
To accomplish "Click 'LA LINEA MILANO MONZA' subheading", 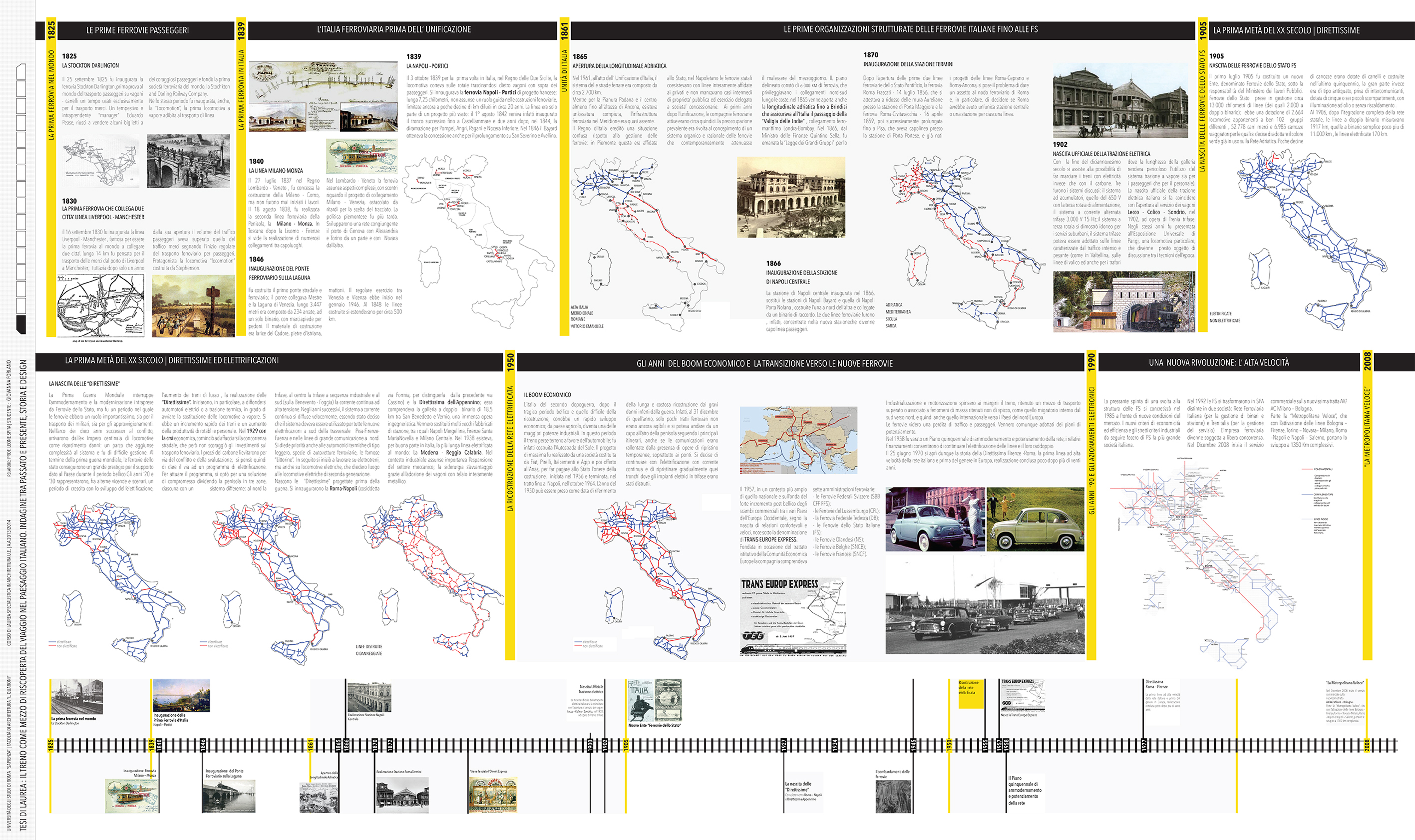I will click(276, 170).
